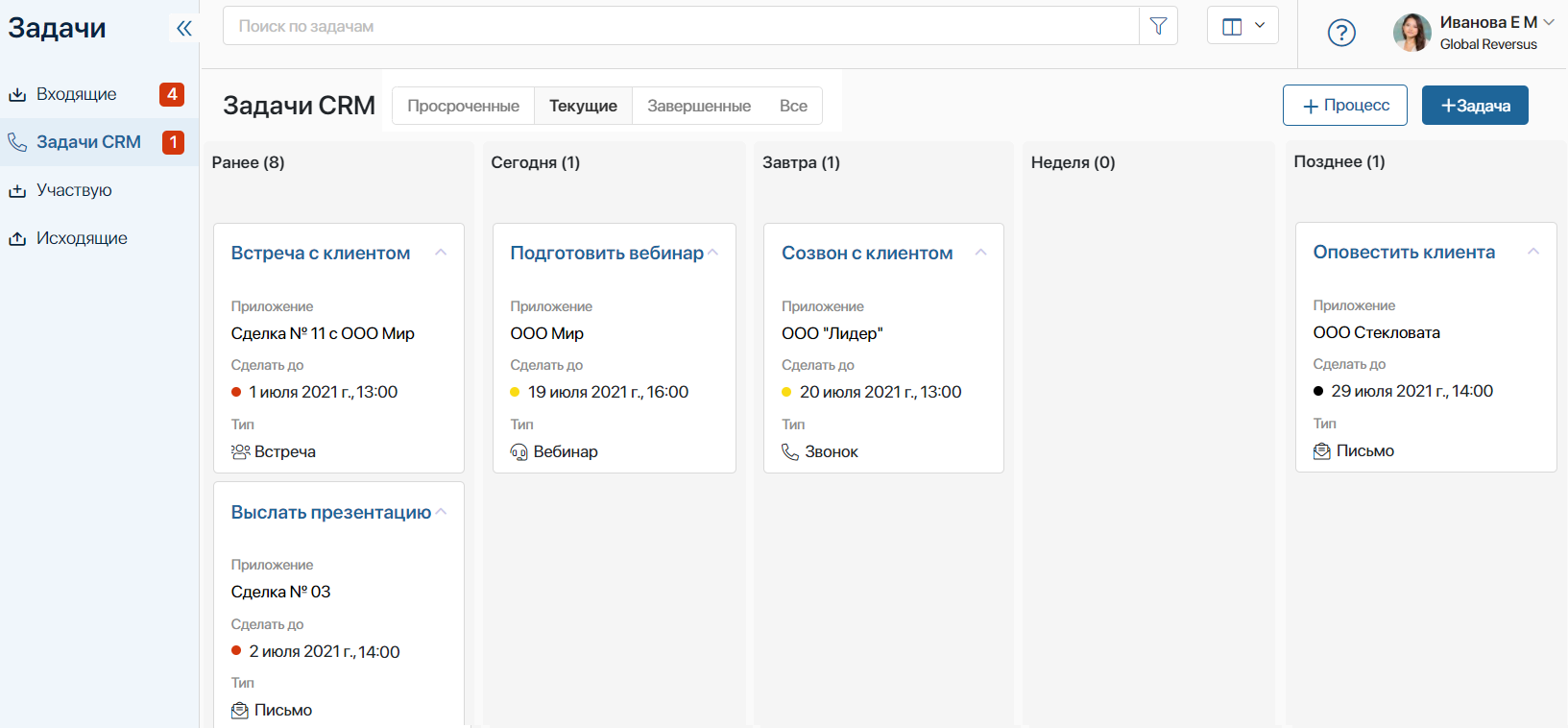Image resolution: width=1568 pixels, height=728 pixels.
Task: Select the Текущие tab
Action: [x=583, y=106]
